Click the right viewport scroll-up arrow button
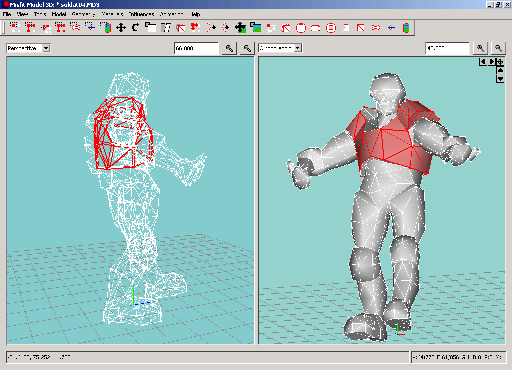 (x=500, y=70)
